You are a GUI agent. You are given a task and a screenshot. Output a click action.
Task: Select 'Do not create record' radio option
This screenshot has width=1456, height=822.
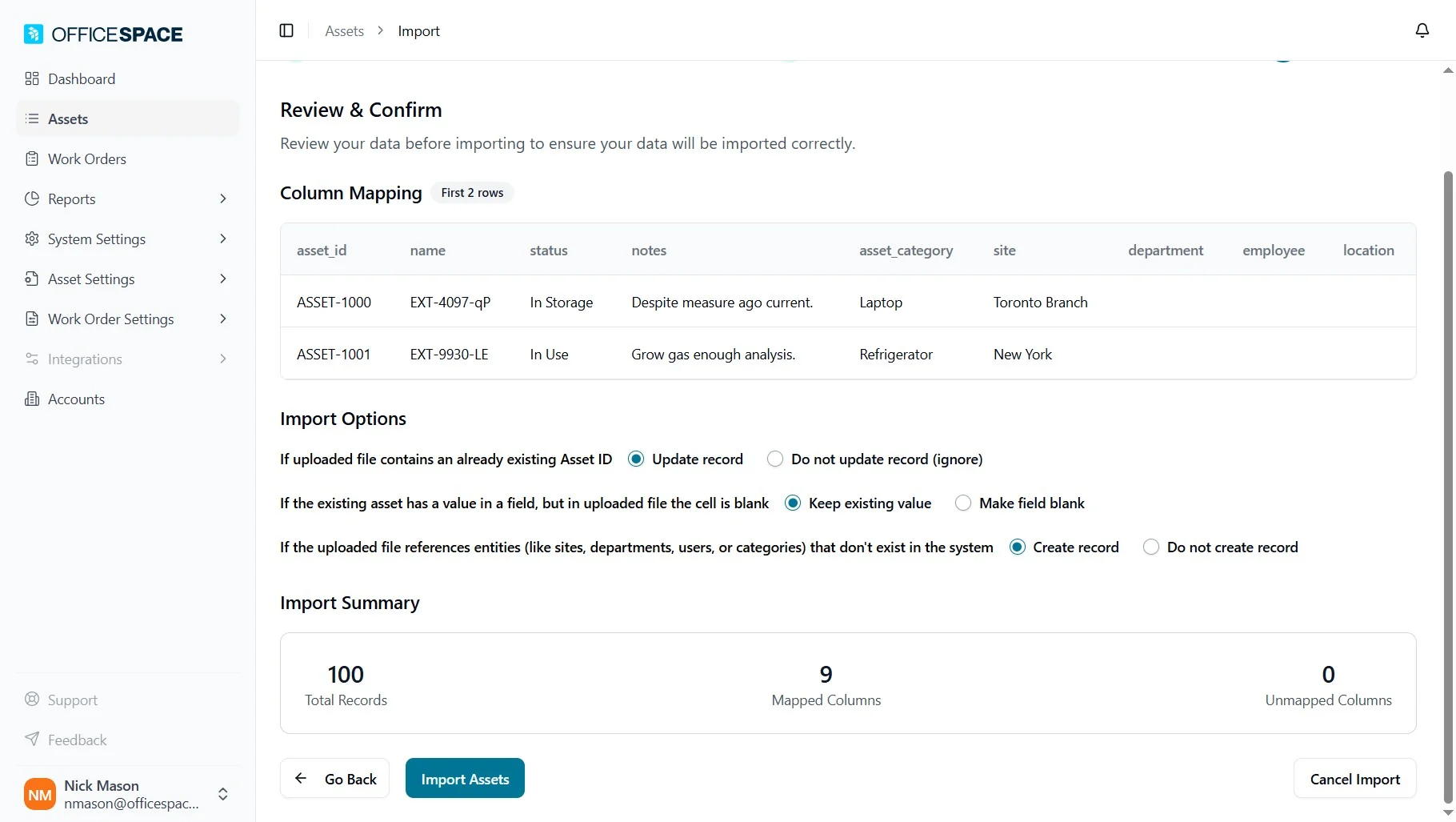(x=1150, y=547)
